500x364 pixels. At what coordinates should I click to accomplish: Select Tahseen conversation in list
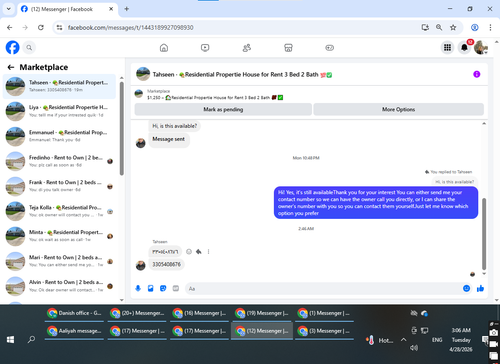[59, 86]
